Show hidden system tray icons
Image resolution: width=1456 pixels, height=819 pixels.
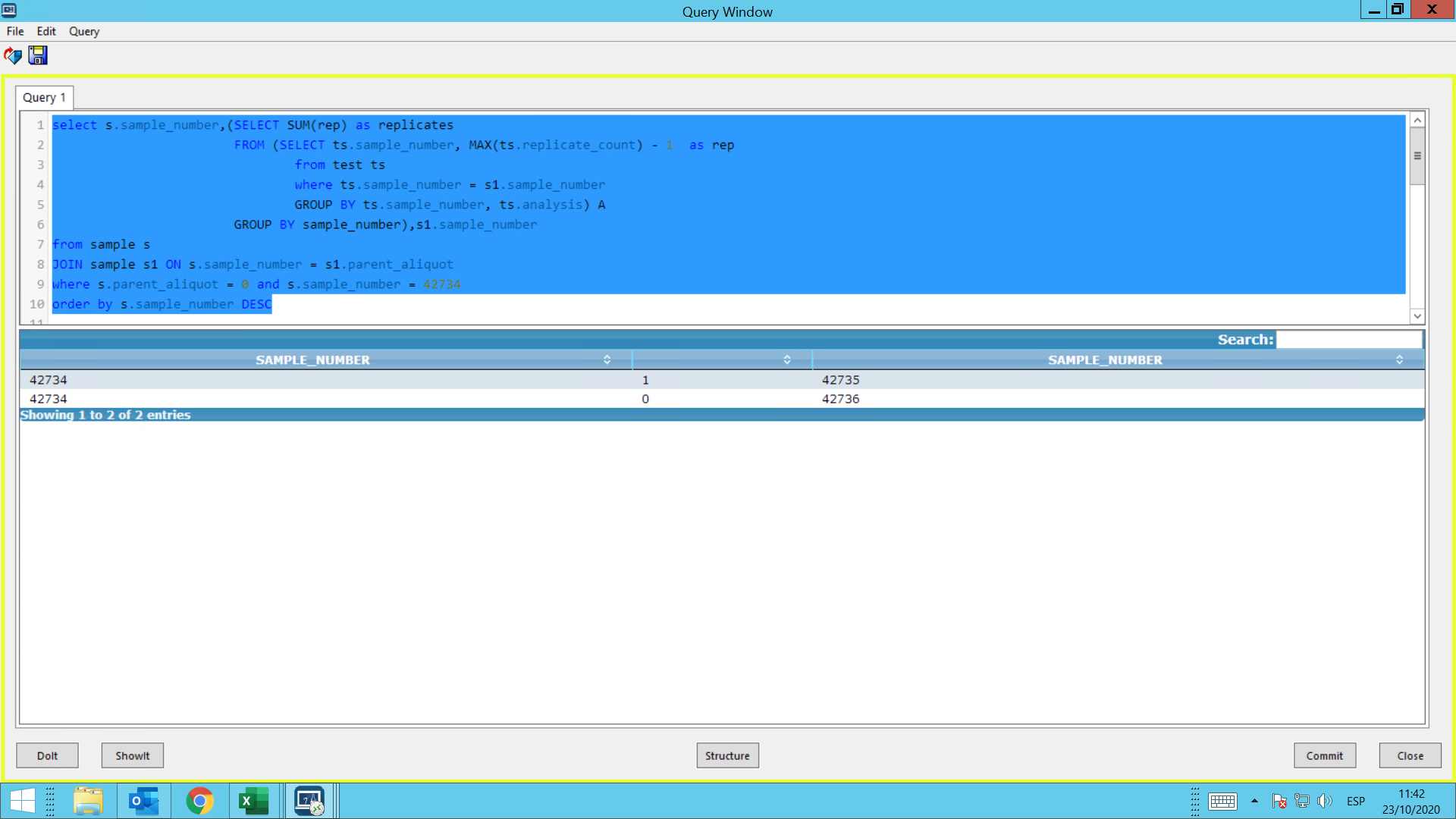coord(1254,801)
